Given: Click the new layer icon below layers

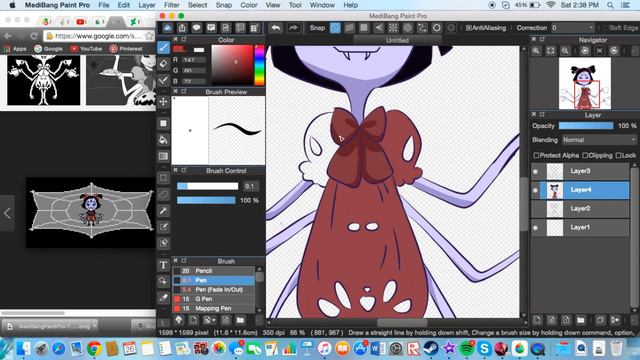Looking at the screenshot, I should pyautogui.click(x=537, y=320).
